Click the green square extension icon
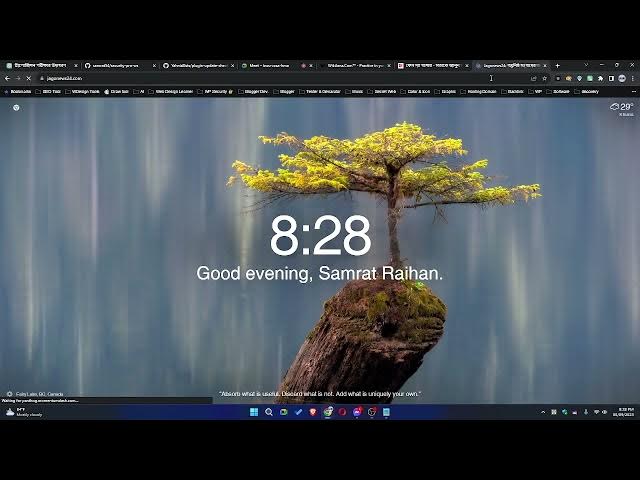This screenshot has height=480, width=640. click(x=590, y=78)
